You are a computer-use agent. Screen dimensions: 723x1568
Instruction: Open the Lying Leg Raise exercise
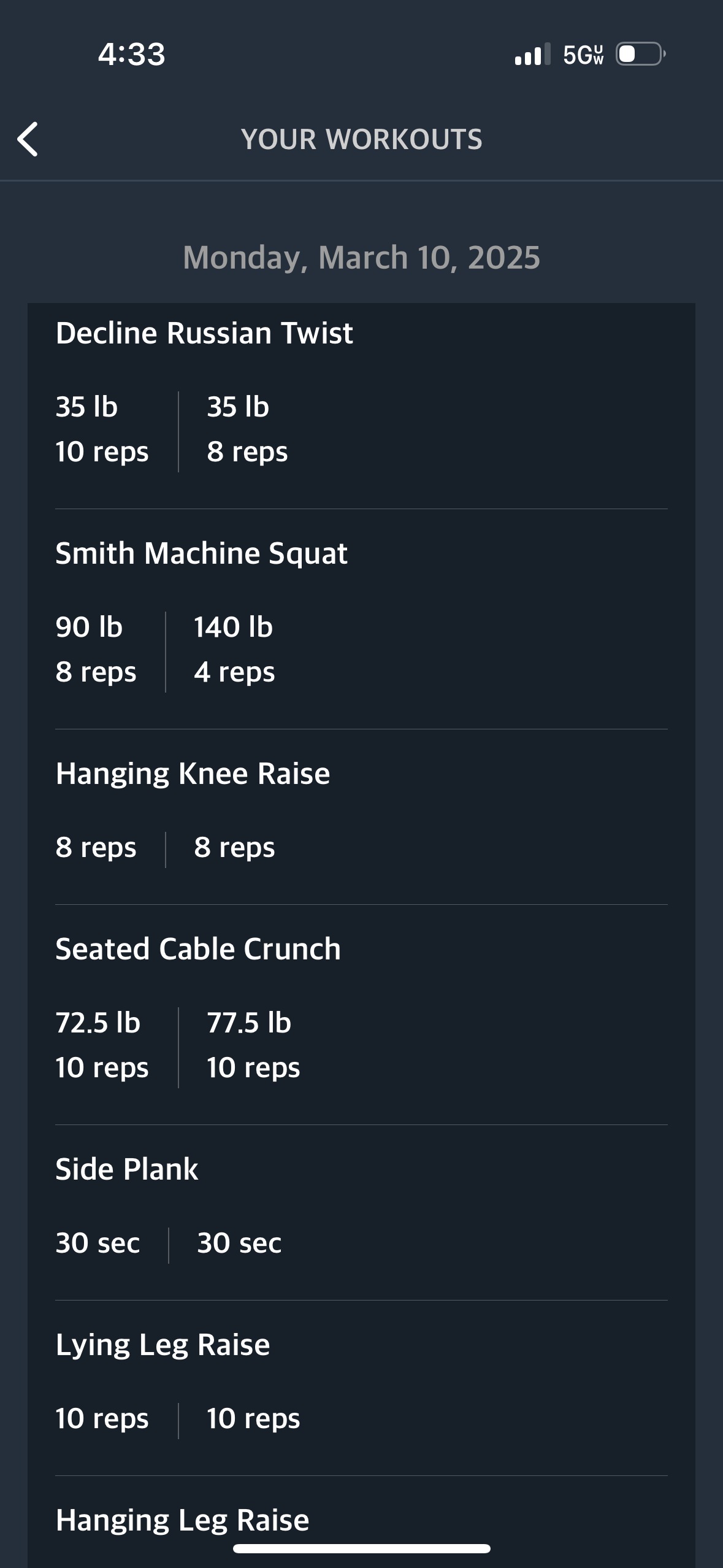coord(361,1388)
